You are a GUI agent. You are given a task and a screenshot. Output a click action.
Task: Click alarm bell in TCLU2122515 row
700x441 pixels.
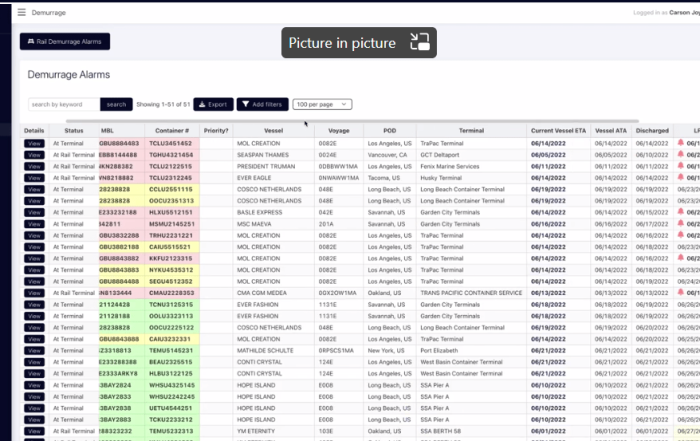[680, 166]
